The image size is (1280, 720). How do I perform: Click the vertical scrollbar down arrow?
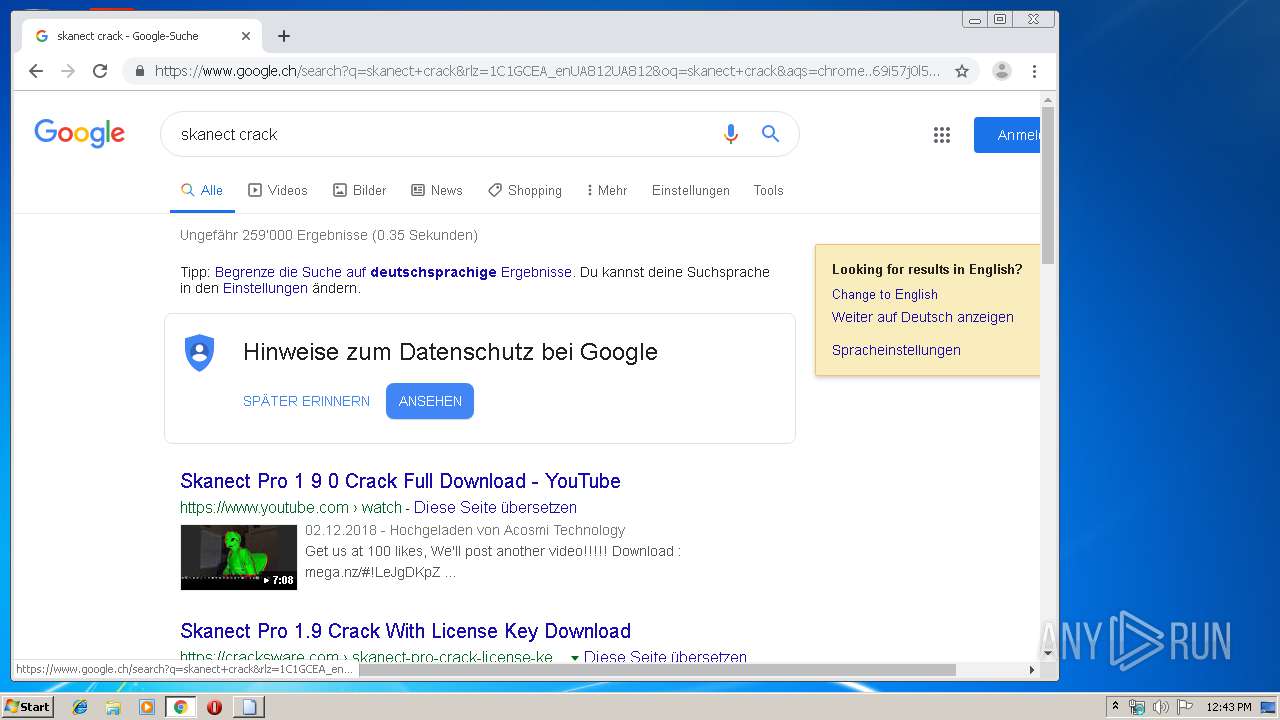point(1048,654)
